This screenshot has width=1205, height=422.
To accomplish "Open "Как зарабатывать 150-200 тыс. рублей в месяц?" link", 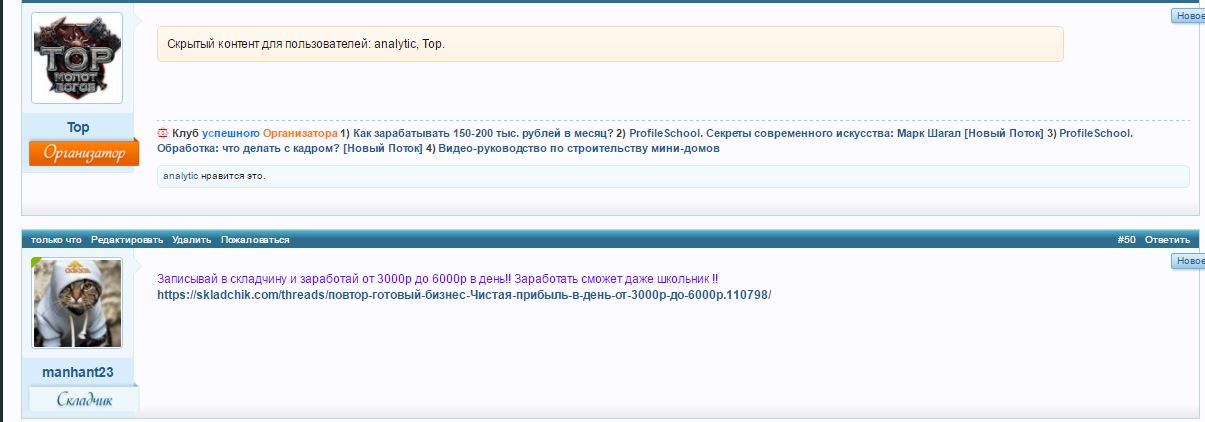I will [x=483, y=133].
